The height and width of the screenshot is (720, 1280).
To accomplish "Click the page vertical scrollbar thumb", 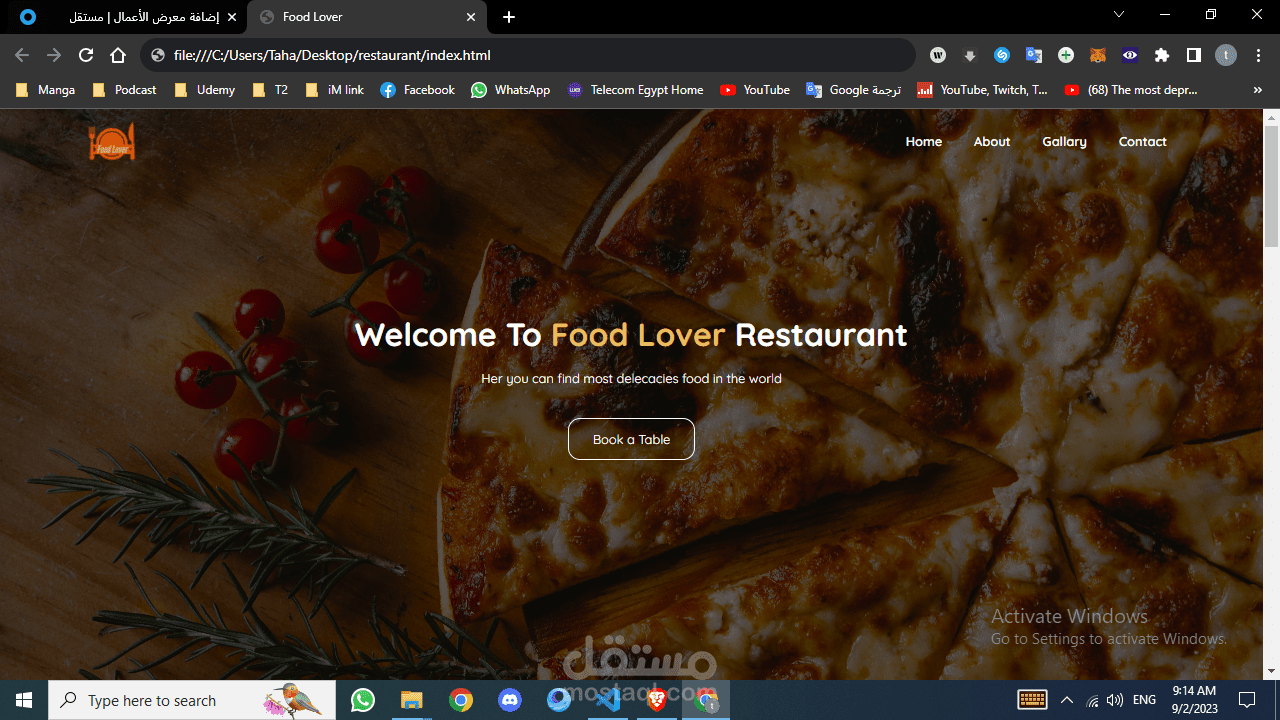I will pyautogui.click(x=1271, y=184).
